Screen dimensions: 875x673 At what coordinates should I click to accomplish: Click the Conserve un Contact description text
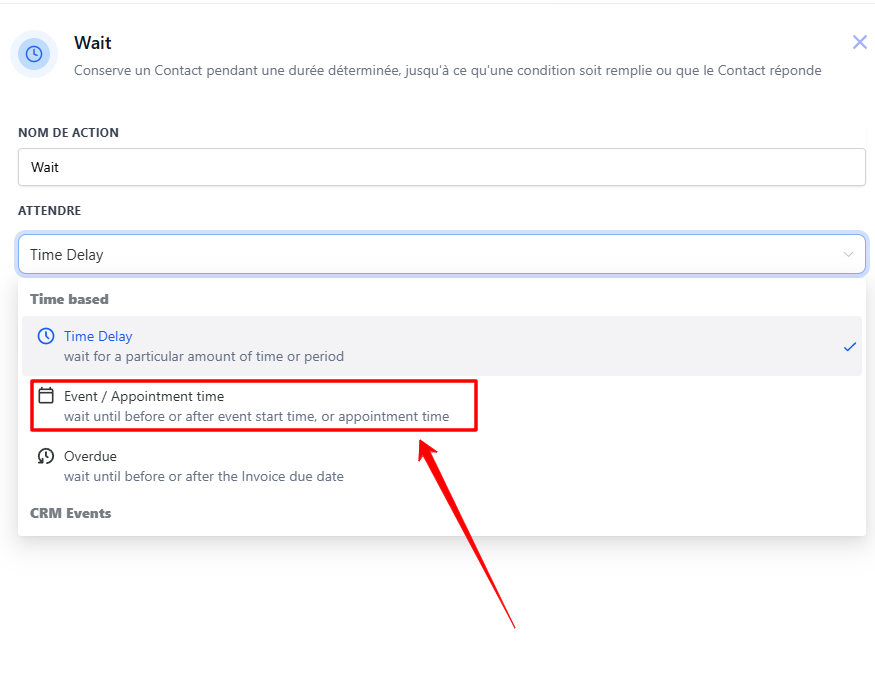click(x=448, y=70)
